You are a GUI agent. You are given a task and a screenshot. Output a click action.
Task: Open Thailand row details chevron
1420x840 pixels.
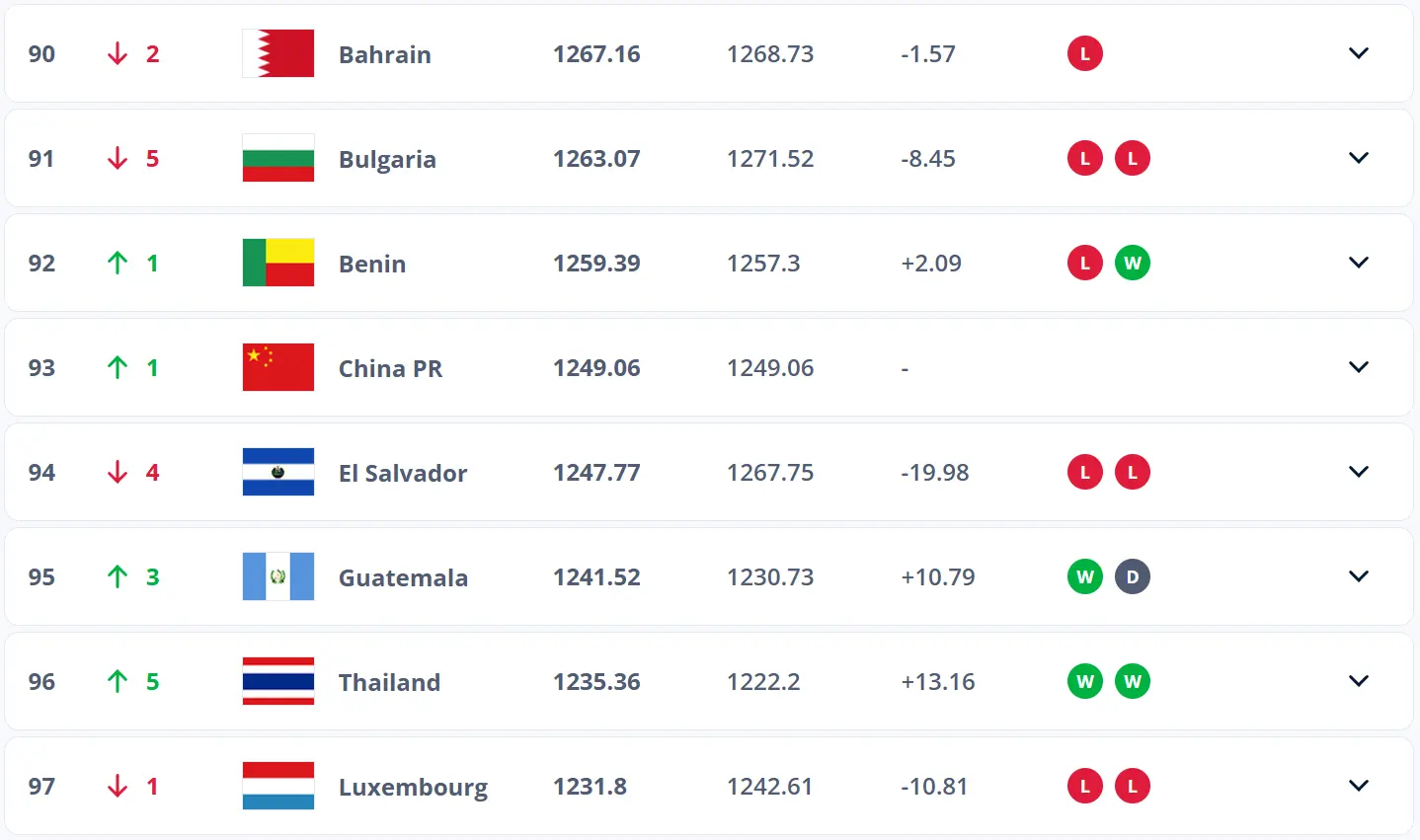(x=1359, y=681)
